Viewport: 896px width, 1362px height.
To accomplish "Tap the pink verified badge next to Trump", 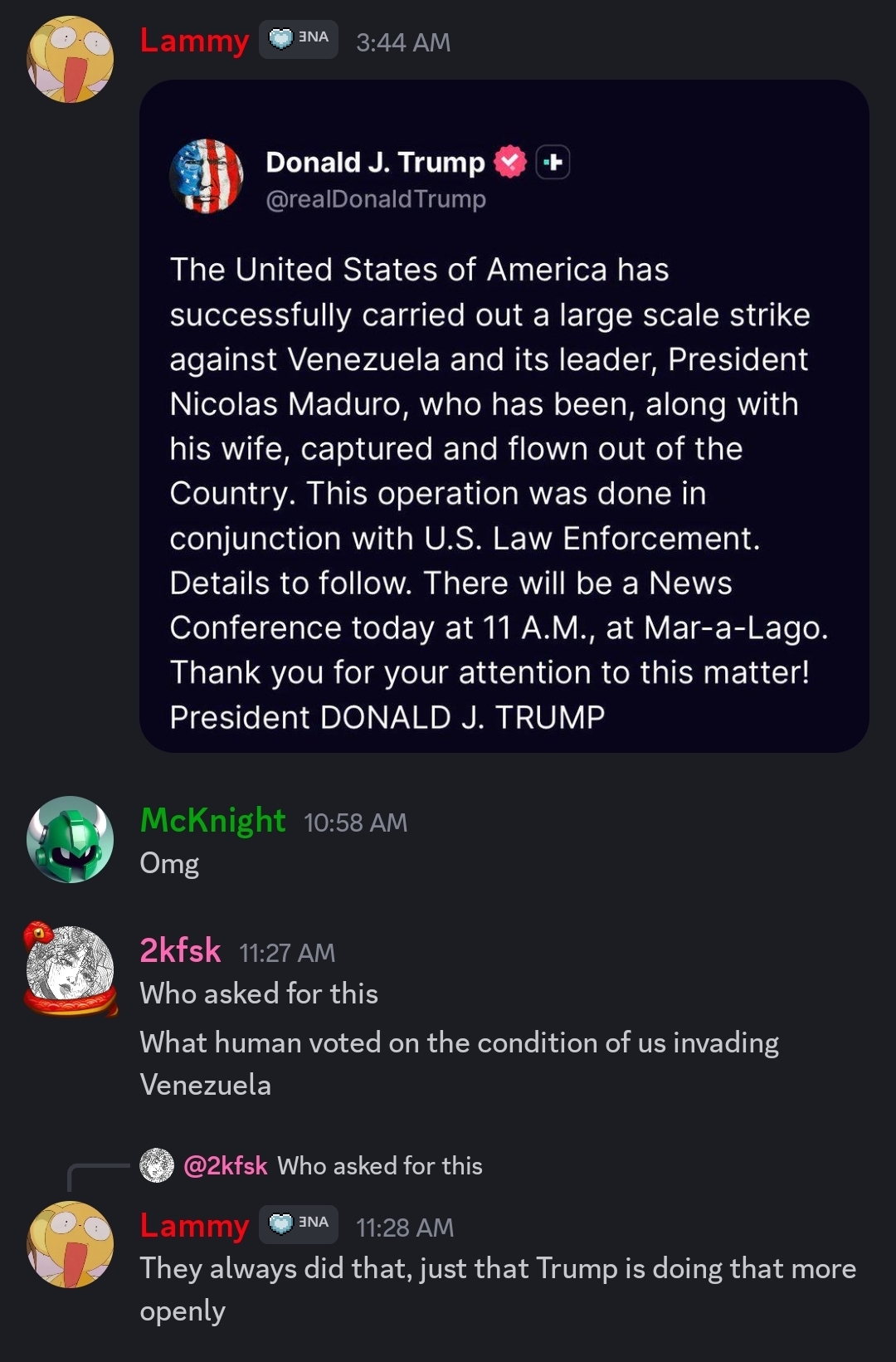I will (510, 162).
